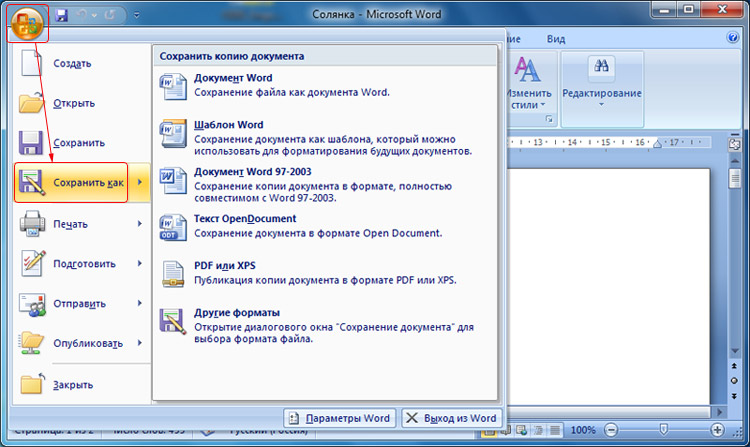The image size is (750, 447).
Task: Choose Открыть to open a file
Action: [82, 103]
